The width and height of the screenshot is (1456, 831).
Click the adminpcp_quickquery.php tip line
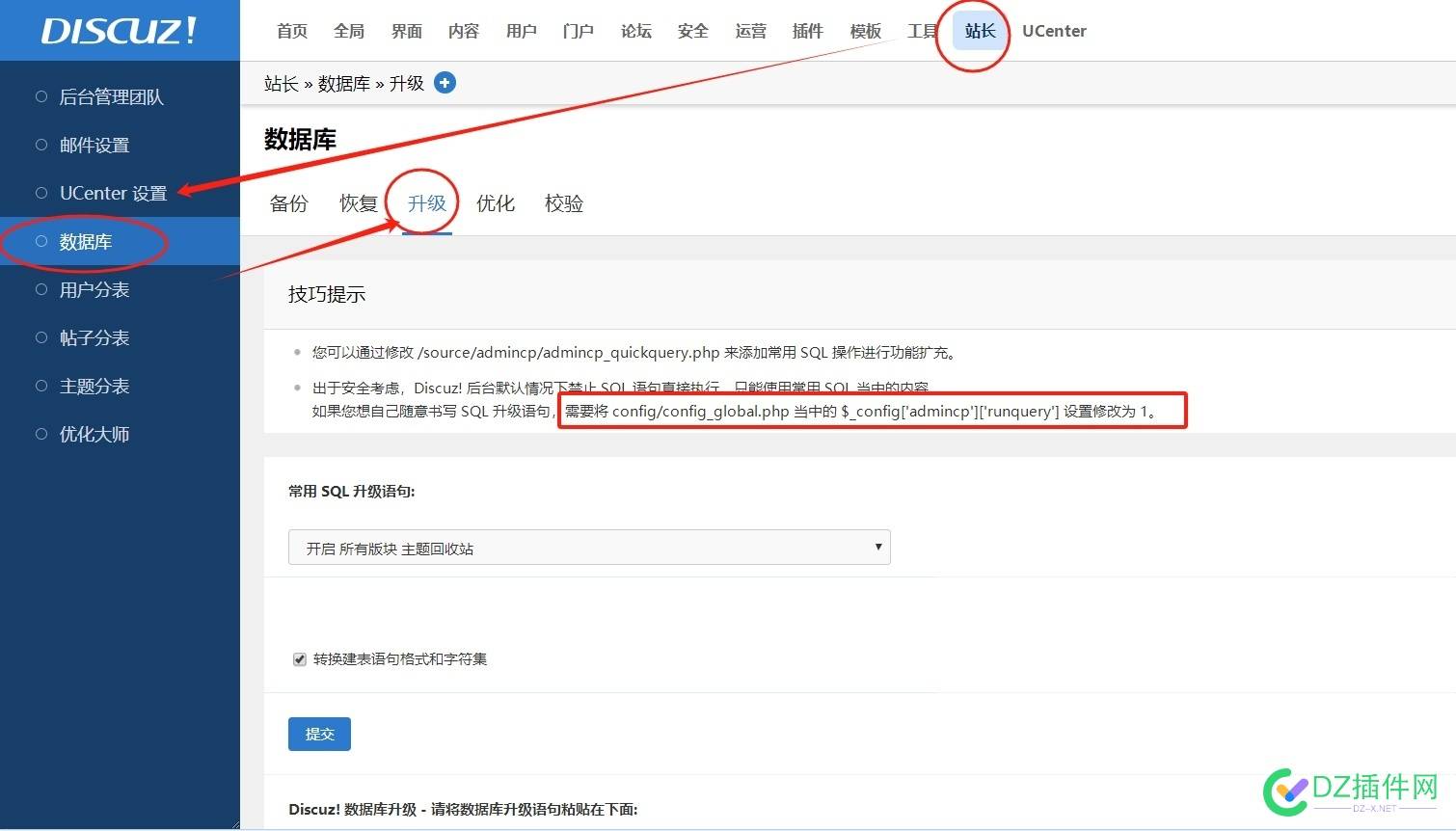pos(635,353)
